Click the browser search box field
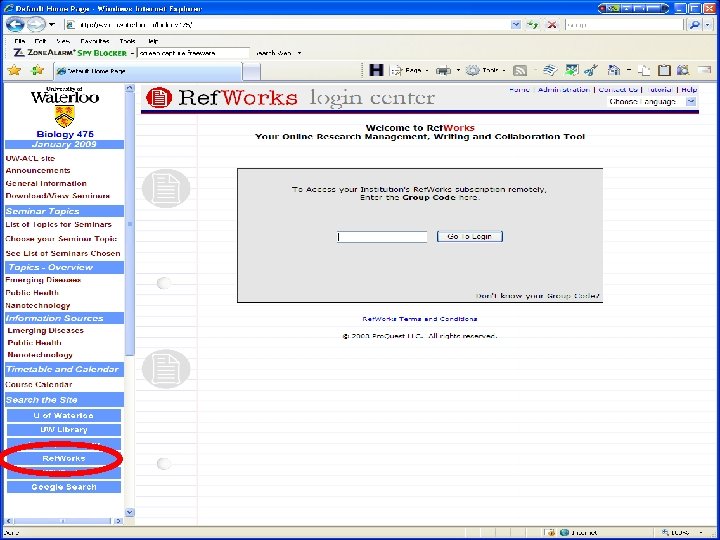This screenshot has height=540, width=720. point(624,25)
